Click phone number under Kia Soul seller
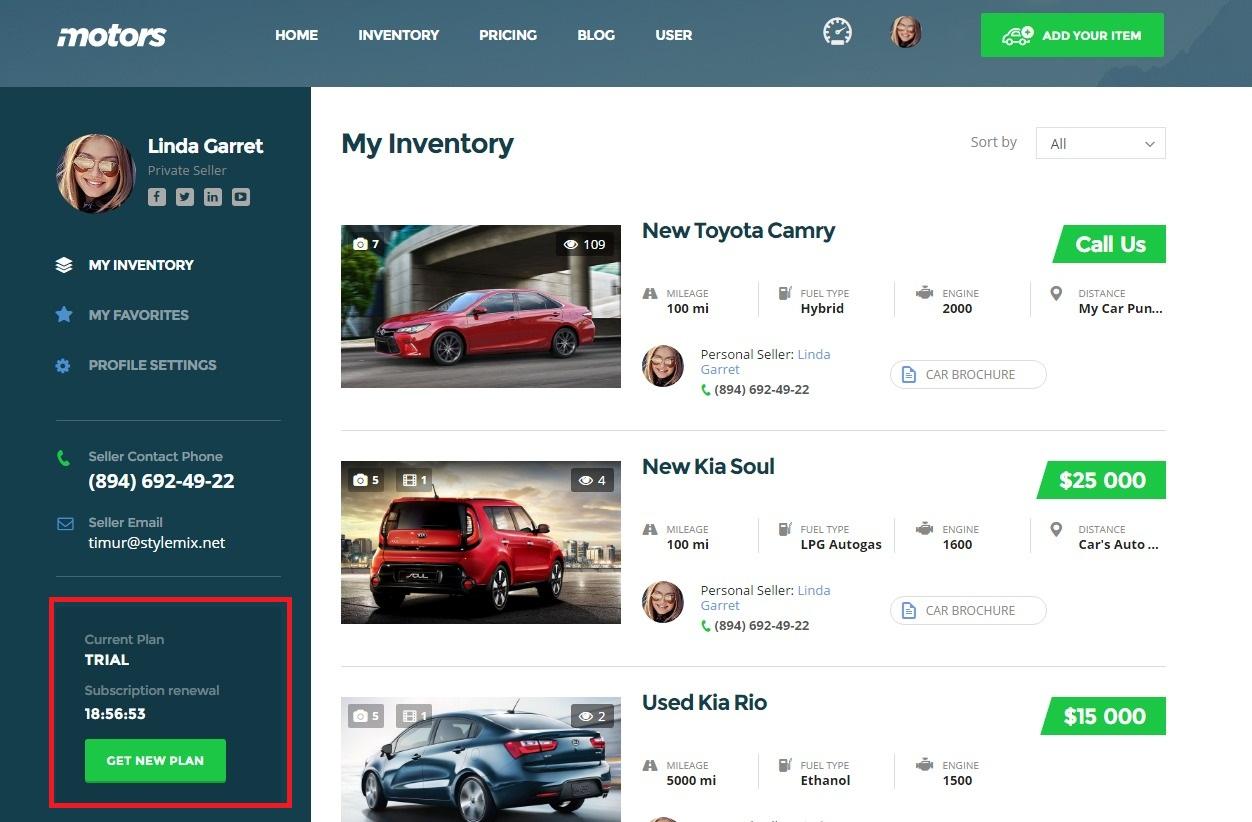This screenshot has height=822, width=1252. pos(762,626)
